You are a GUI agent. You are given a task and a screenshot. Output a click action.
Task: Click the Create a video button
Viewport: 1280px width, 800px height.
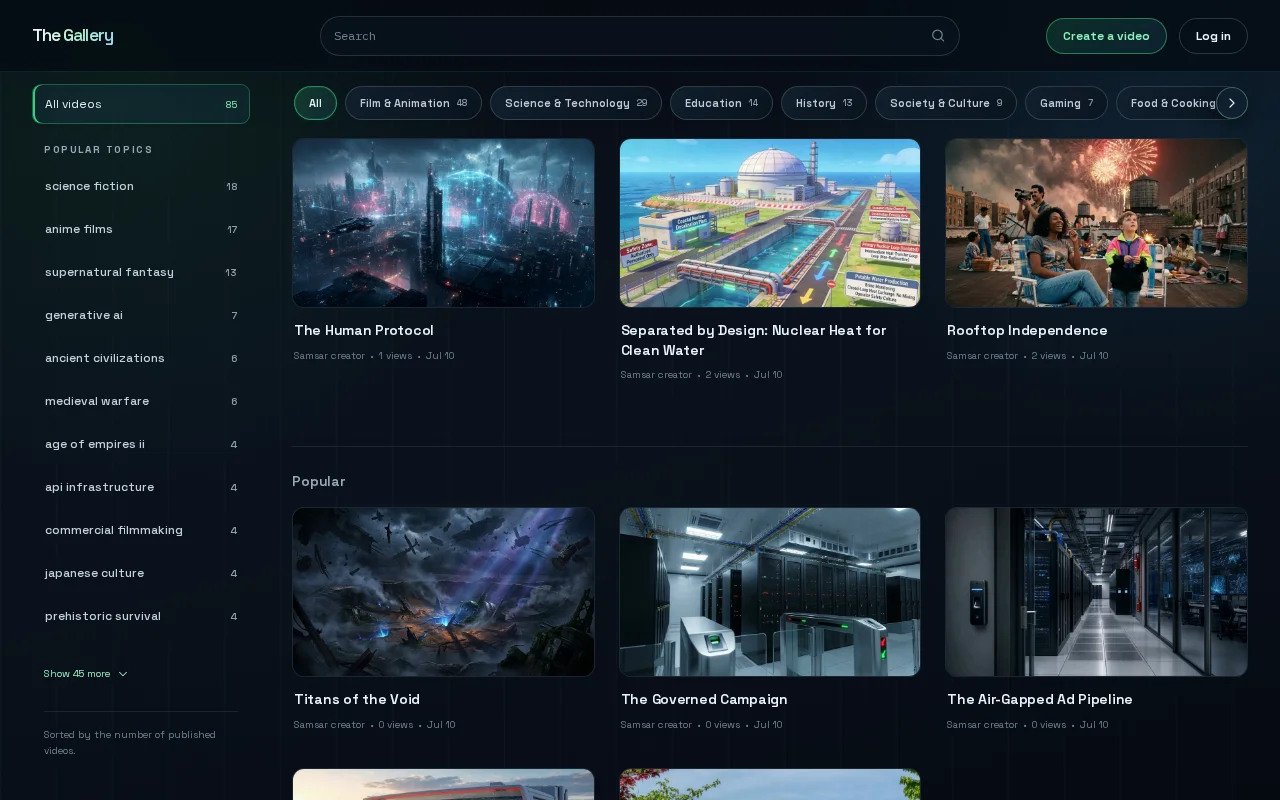point(1106,36)
